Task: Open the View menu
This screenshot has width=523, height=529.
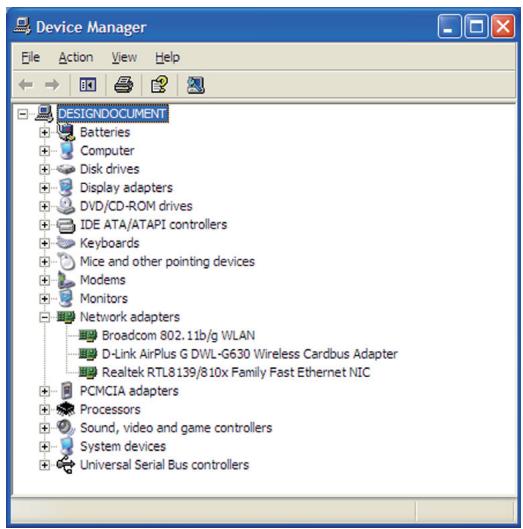Action: coord(124,57)
